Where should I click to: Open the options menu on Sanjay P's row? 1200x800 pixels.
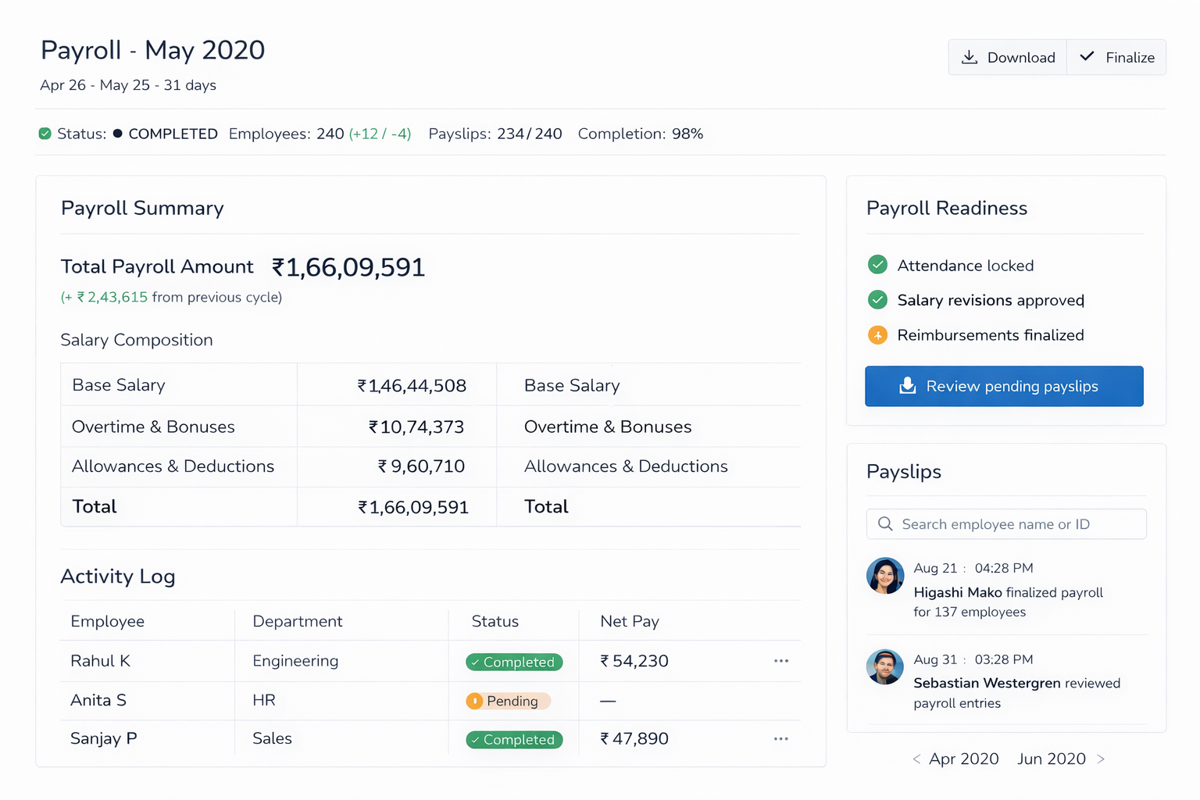781,739
